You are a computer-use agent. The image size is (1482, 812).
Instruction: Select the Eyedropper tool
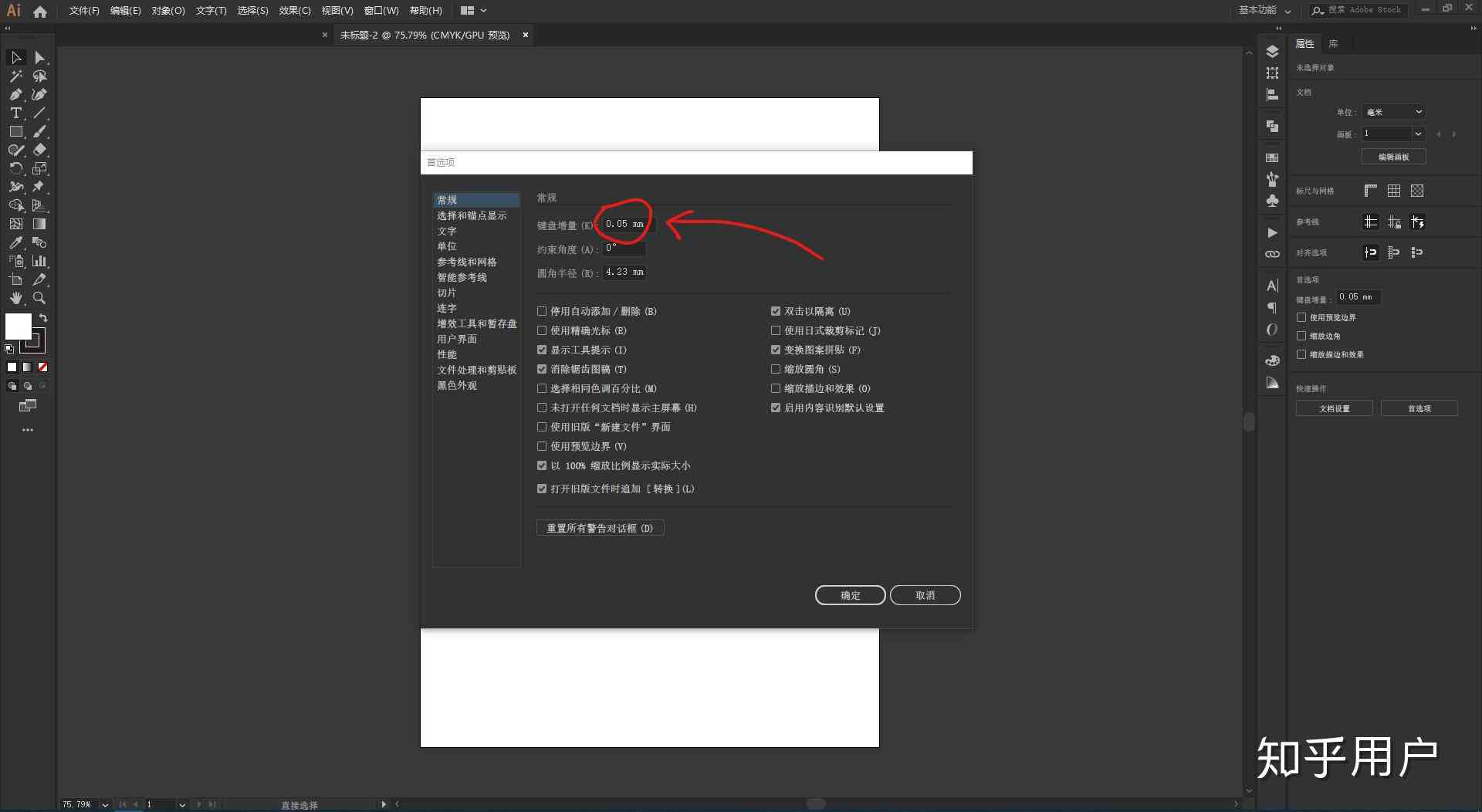coord(15,242)
